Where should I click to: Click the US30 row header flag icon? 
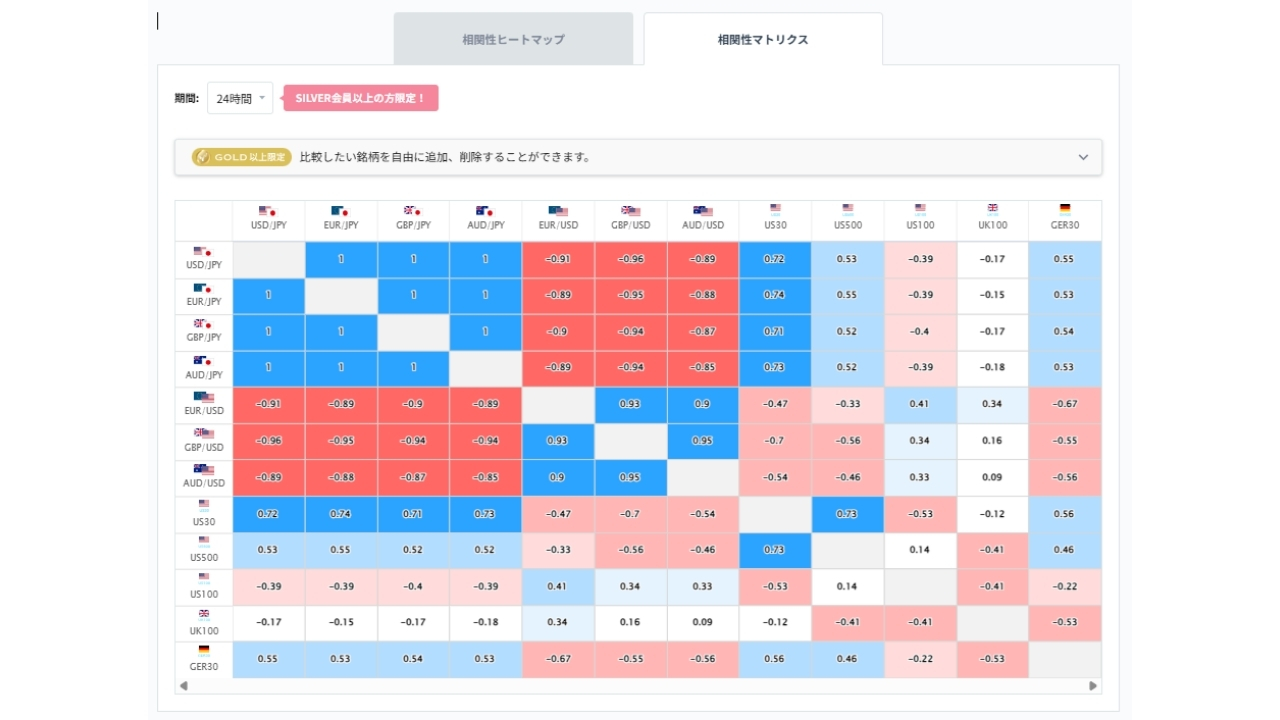(204, 506)
